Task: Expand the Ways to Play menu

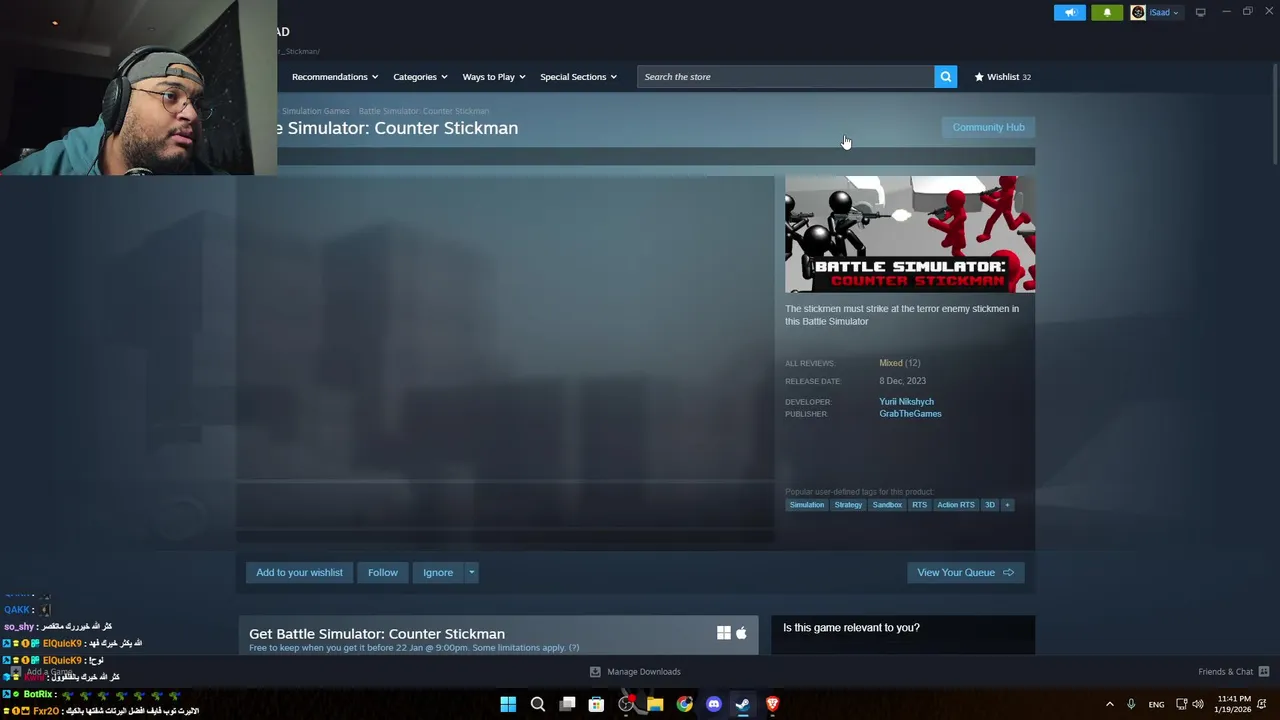Action: click(x=494, y=77)
